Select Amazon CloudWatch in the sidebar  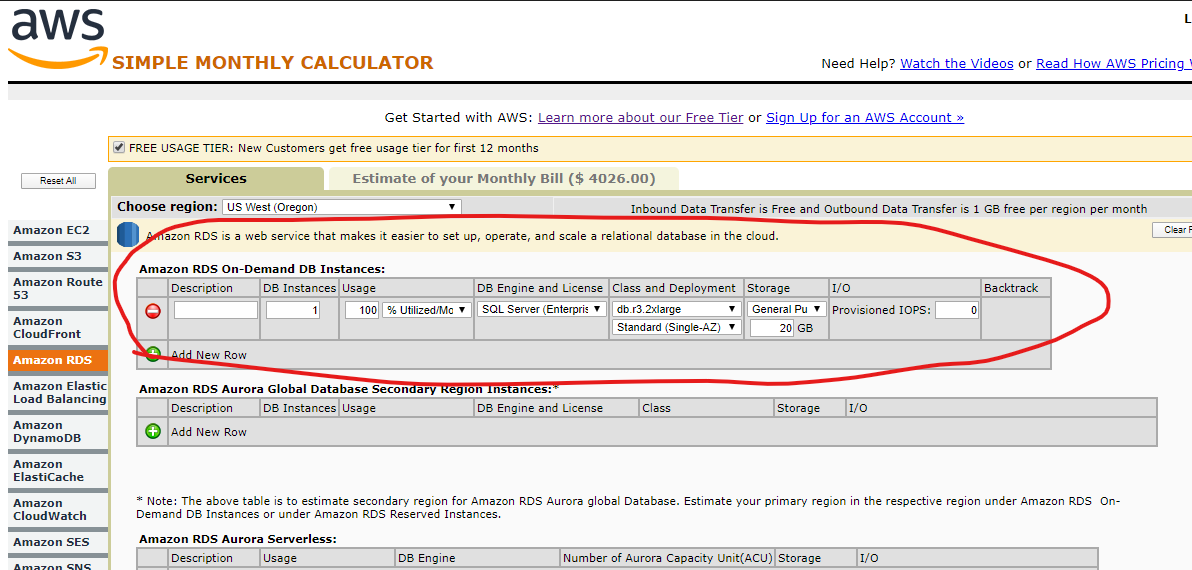pyautogui.click(x=57, y=509)
